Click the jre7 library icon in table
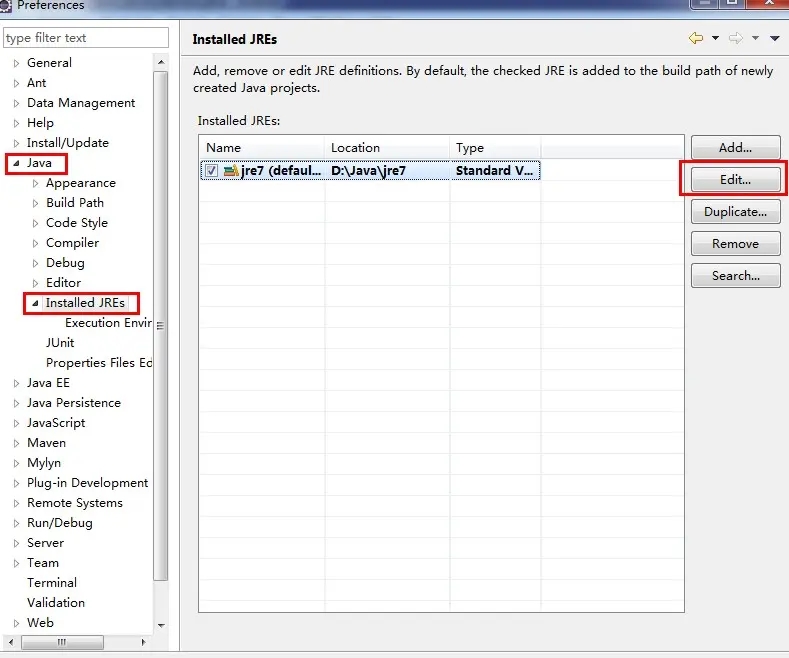The image size is (789, 658). [231, 171]
